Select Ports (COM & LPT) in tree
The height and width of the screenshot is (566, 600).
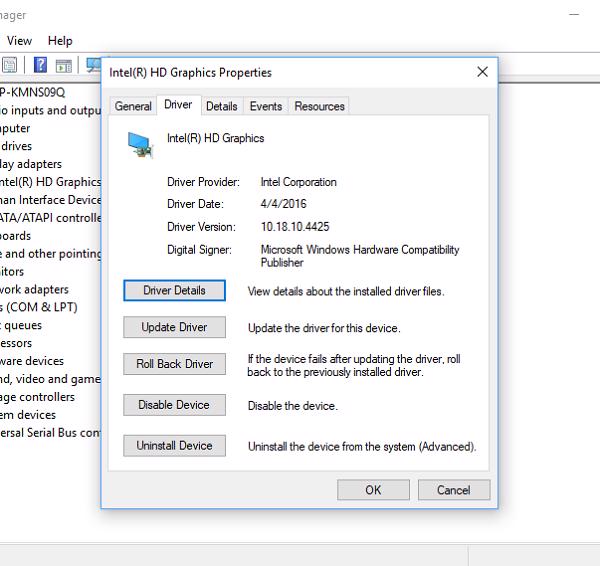(39, 307)
